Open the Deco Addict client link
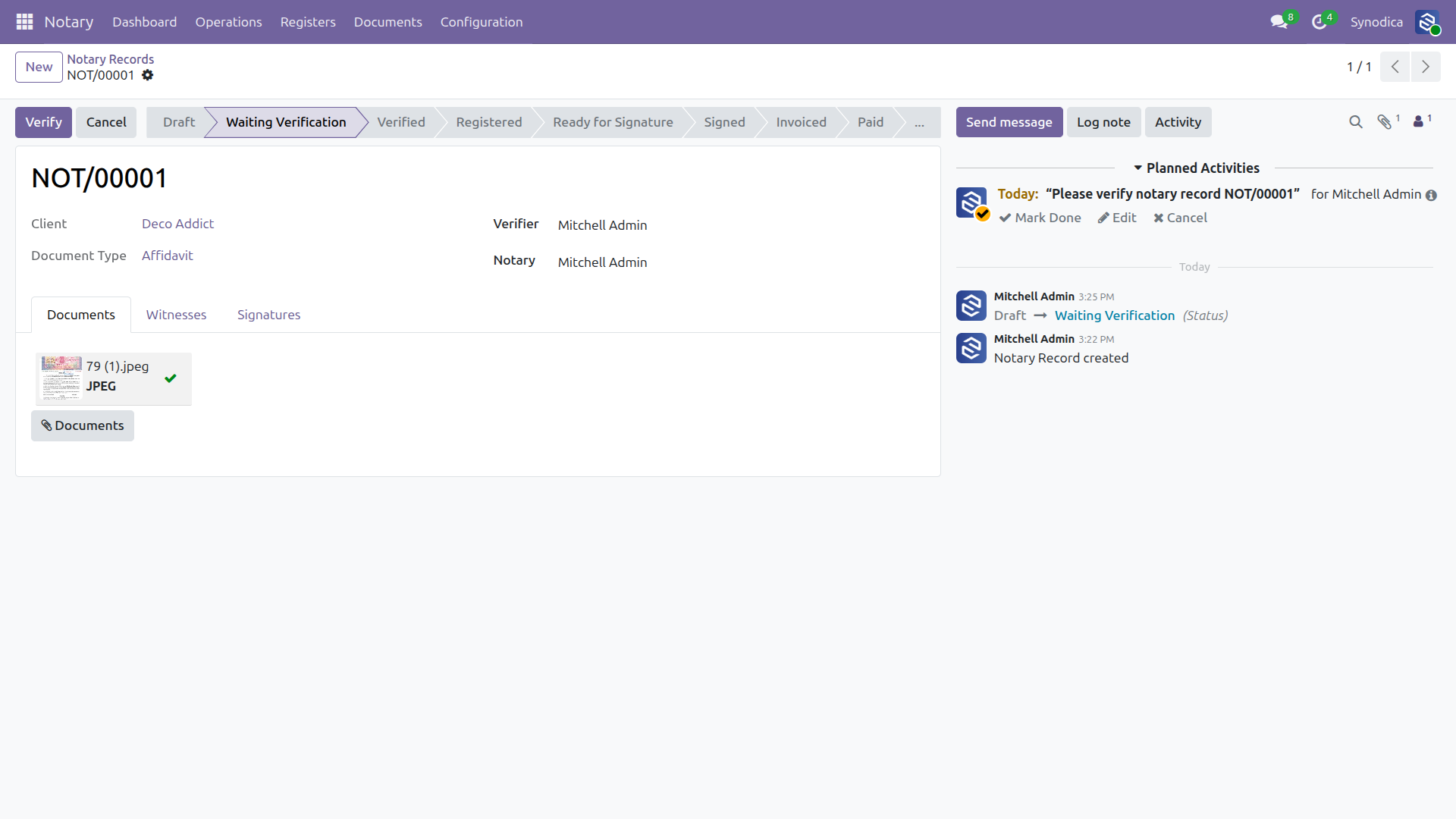1456x819 pixels. click(177, 224)
